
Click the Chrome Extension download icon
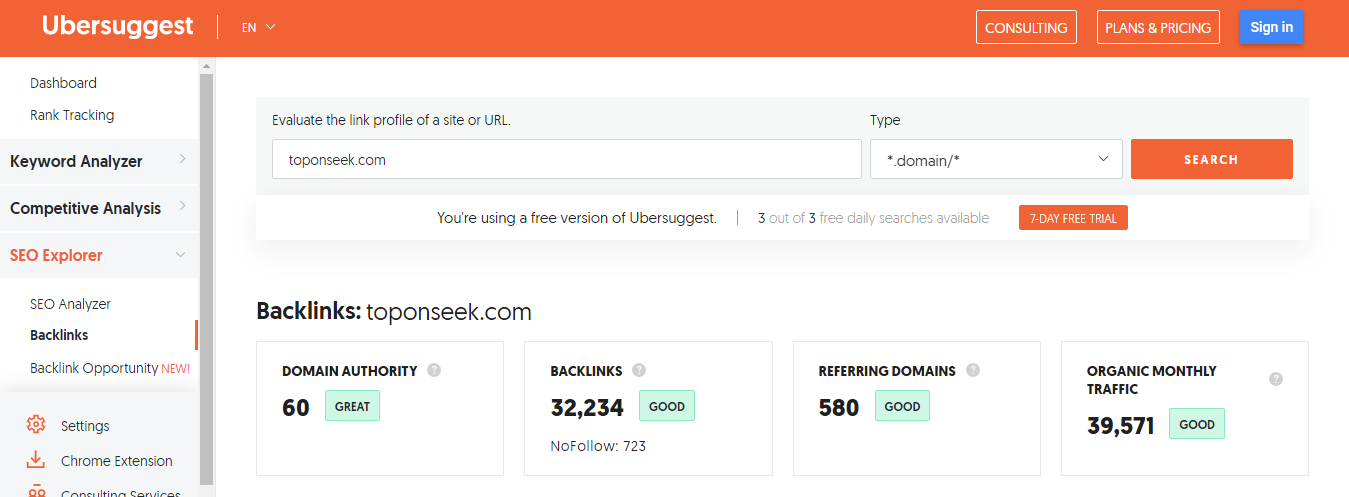tap(36, 460)
